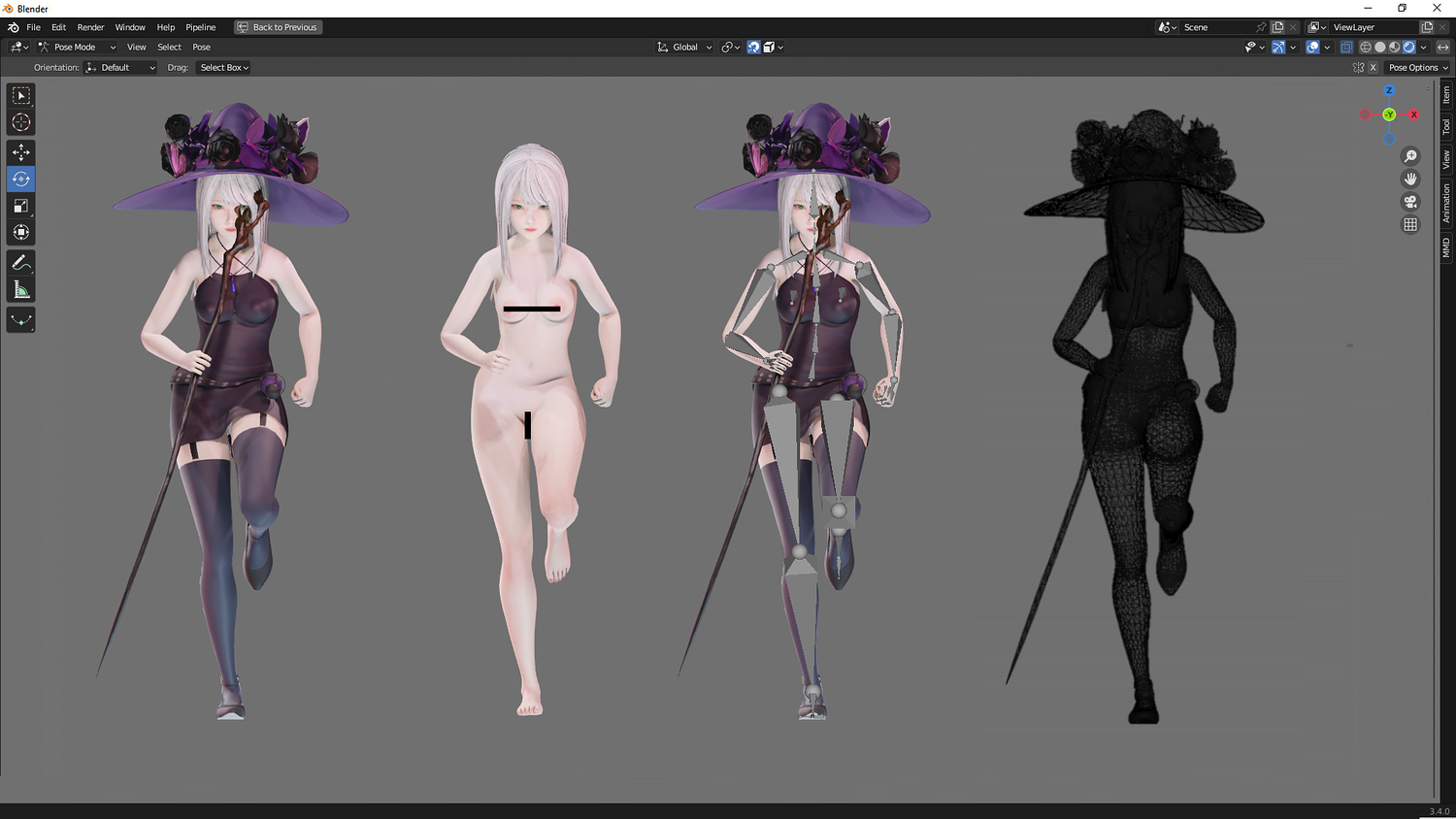Click the viewport zoom magnifier gizmo

click(x=1410, y=156)
